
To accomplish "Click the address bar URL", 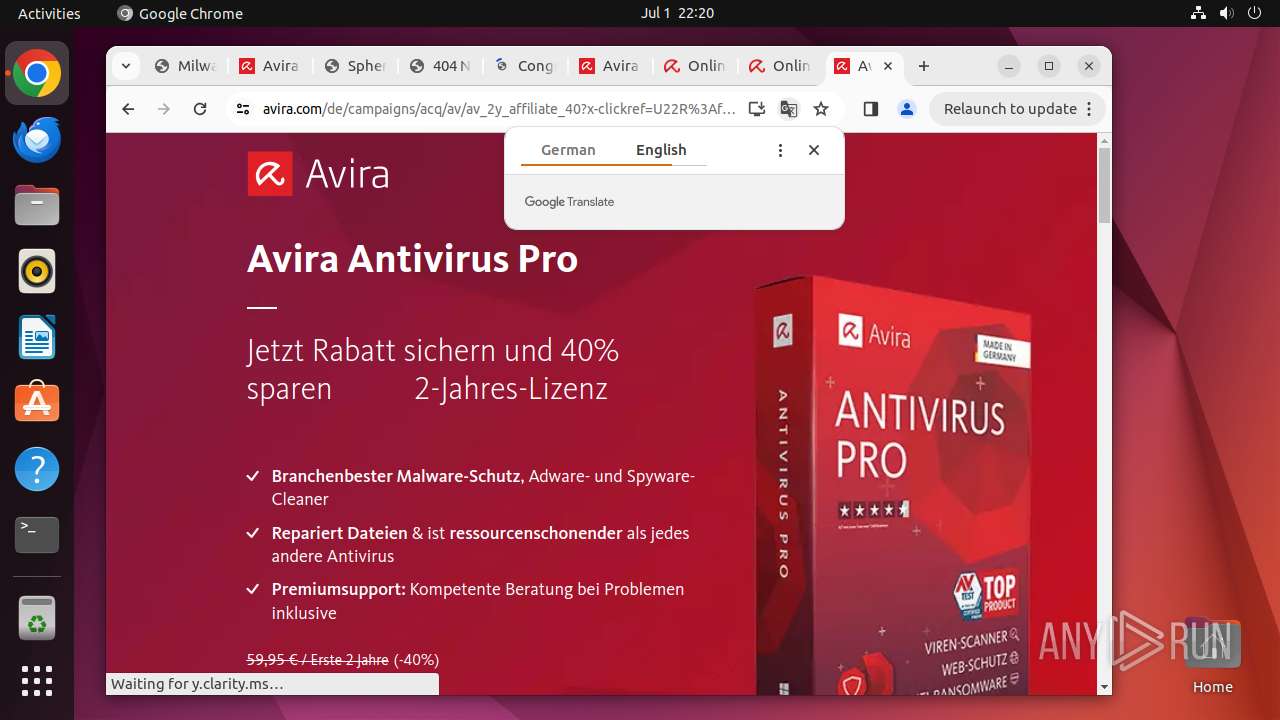I will (498, 109).
